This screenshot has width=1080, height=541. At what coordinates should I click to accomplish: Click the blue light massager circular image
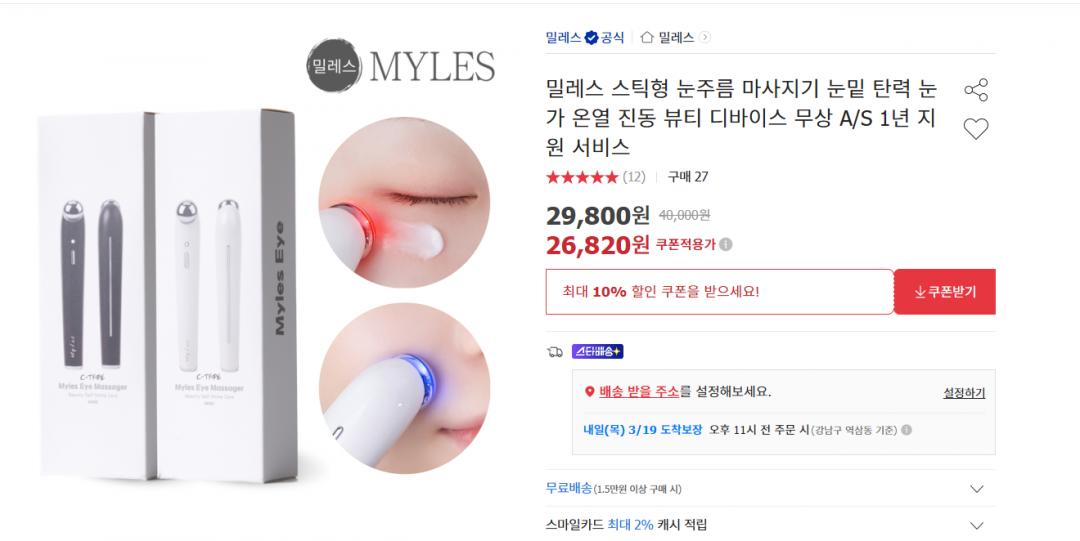click(x=404, y=388)
